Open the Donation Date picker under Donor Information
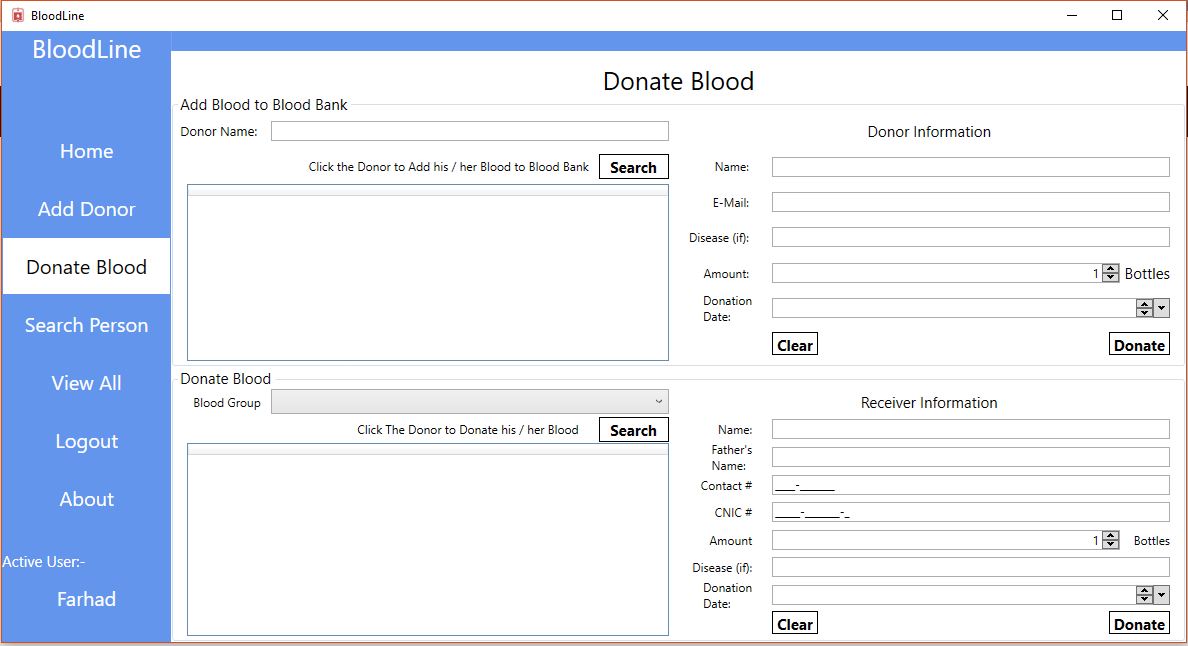1188x646 pixels. pyautogui.click(x=1161, y=307)
